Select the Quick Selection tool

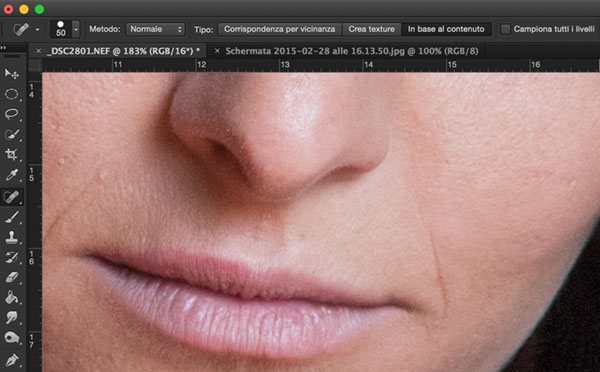click(11, 134)
